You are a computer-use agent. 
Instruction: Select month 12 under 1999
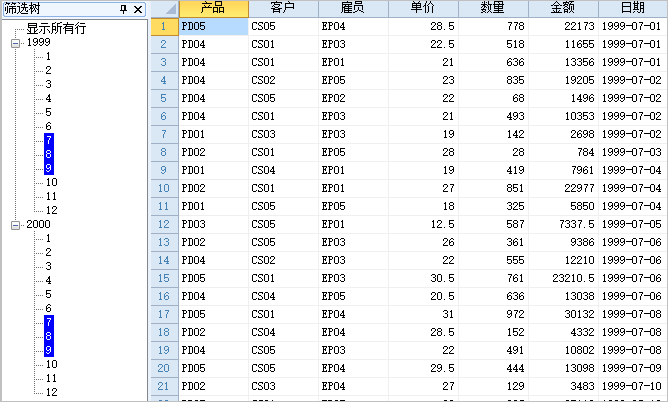coord(52,210)
